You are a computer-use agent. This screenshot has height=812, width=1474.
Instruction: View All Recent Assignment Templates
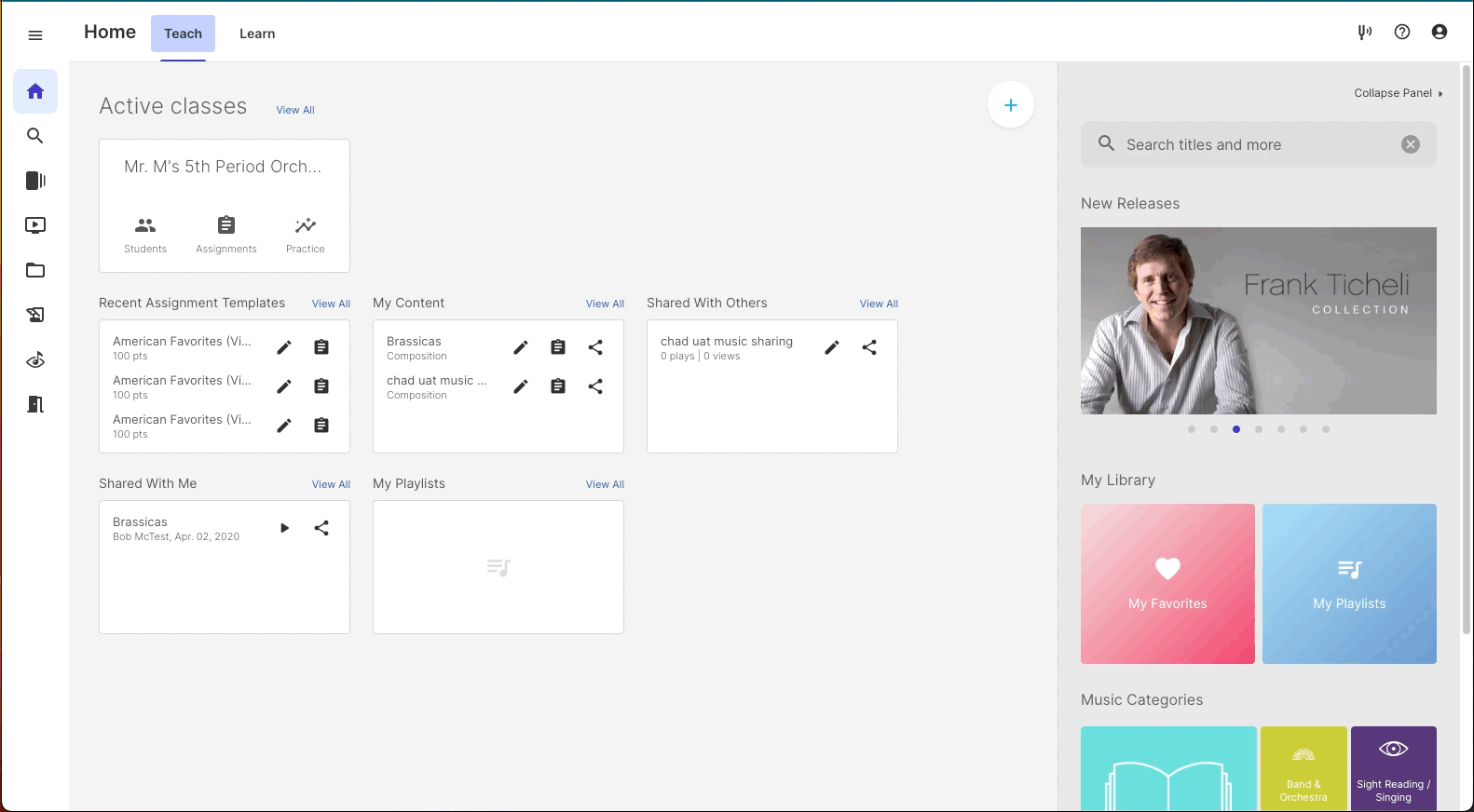pos(331,304)
